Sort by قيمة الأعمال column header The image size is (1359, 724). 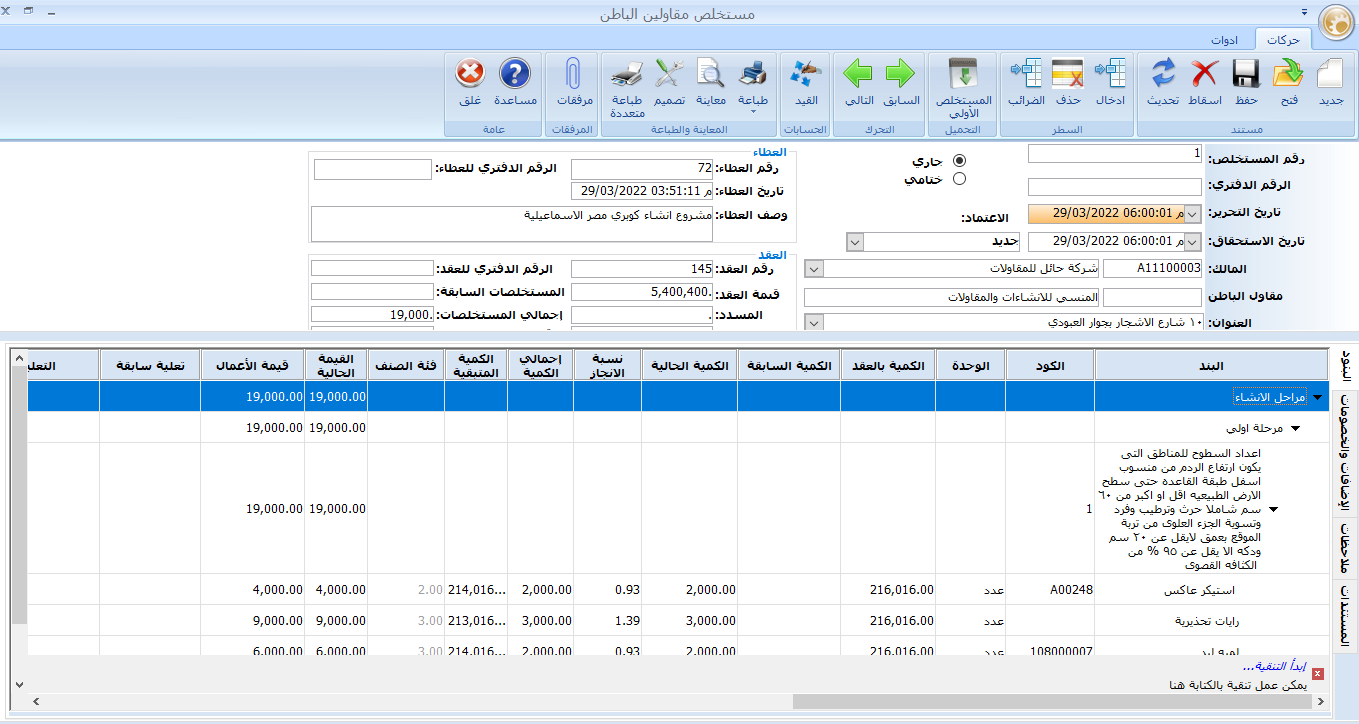pos(252,365)
